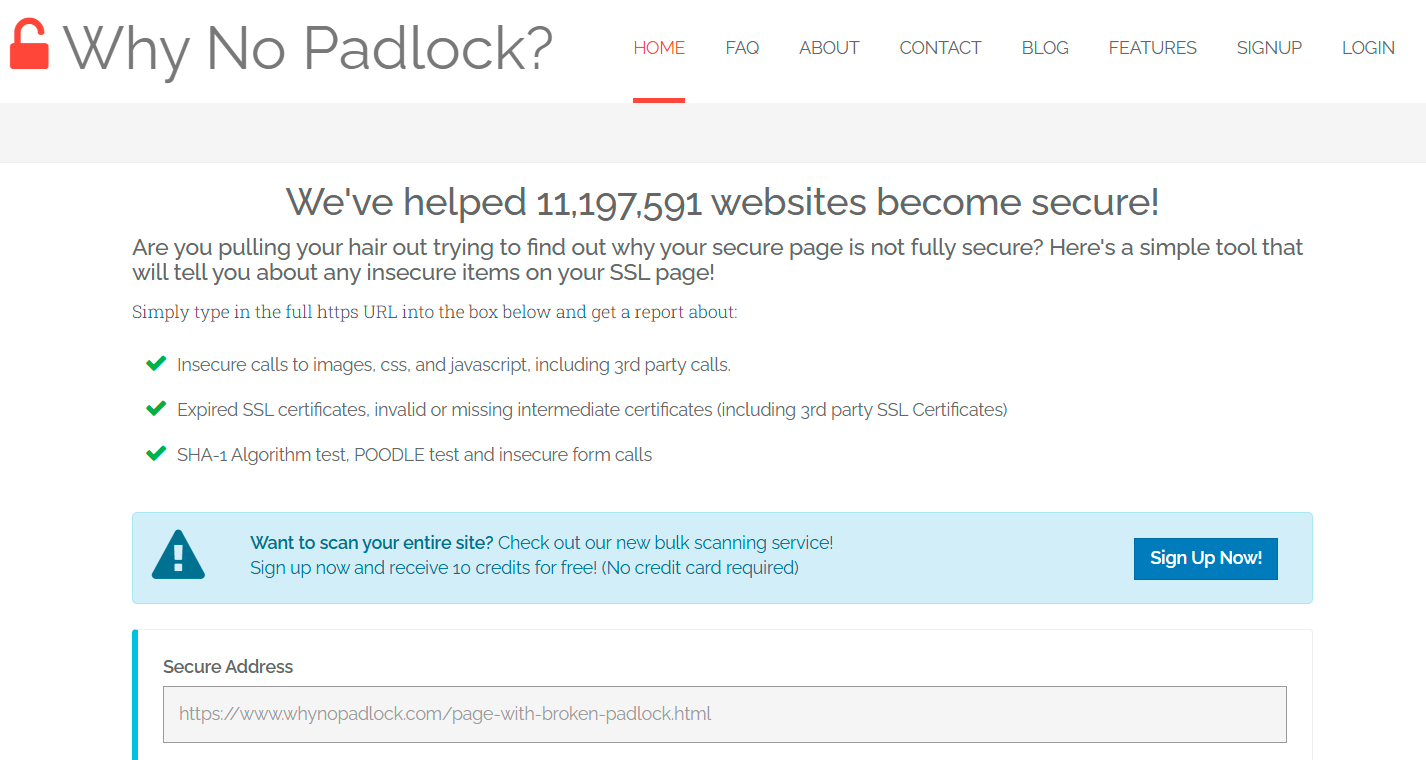This screenshot has height=760, width=1426.
Task: Visit the BLOG section
Action: click(x=1045, y=48)
